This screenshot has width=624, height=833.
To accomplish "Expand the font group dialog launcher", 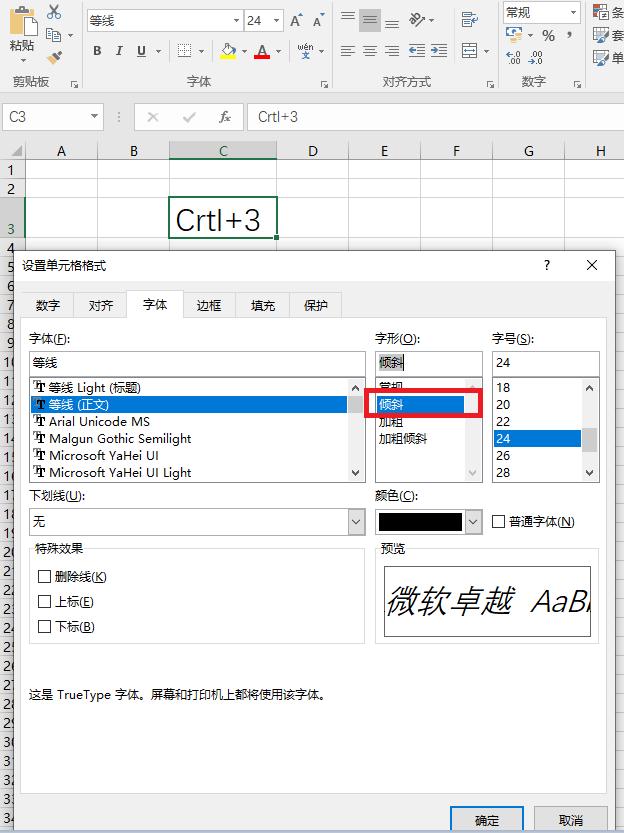I will pyautogui.click(x=324, y=84).
